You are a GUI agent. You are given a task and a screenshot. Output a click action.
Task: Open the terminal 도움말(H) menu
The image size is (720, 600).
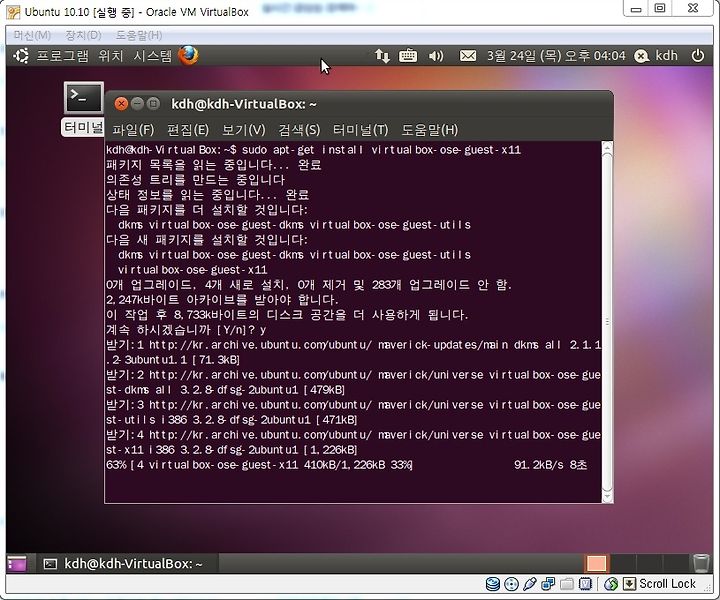(429, 130)
